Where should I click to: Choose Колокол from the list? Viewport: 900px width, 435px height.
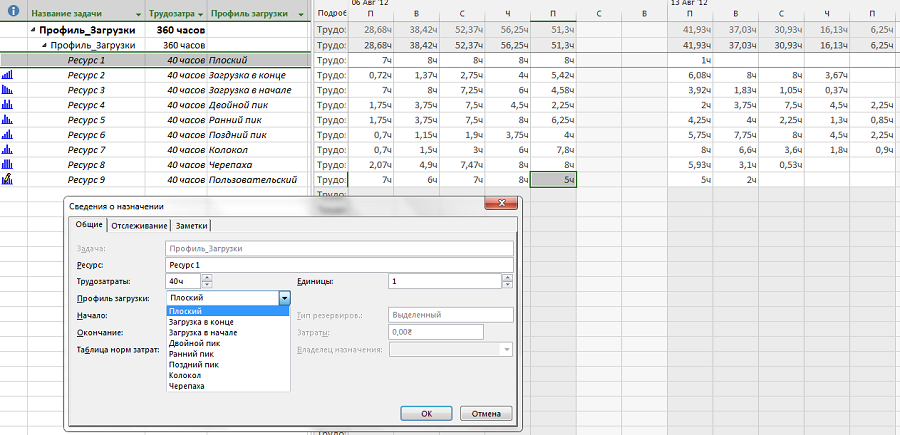[228, 375]
